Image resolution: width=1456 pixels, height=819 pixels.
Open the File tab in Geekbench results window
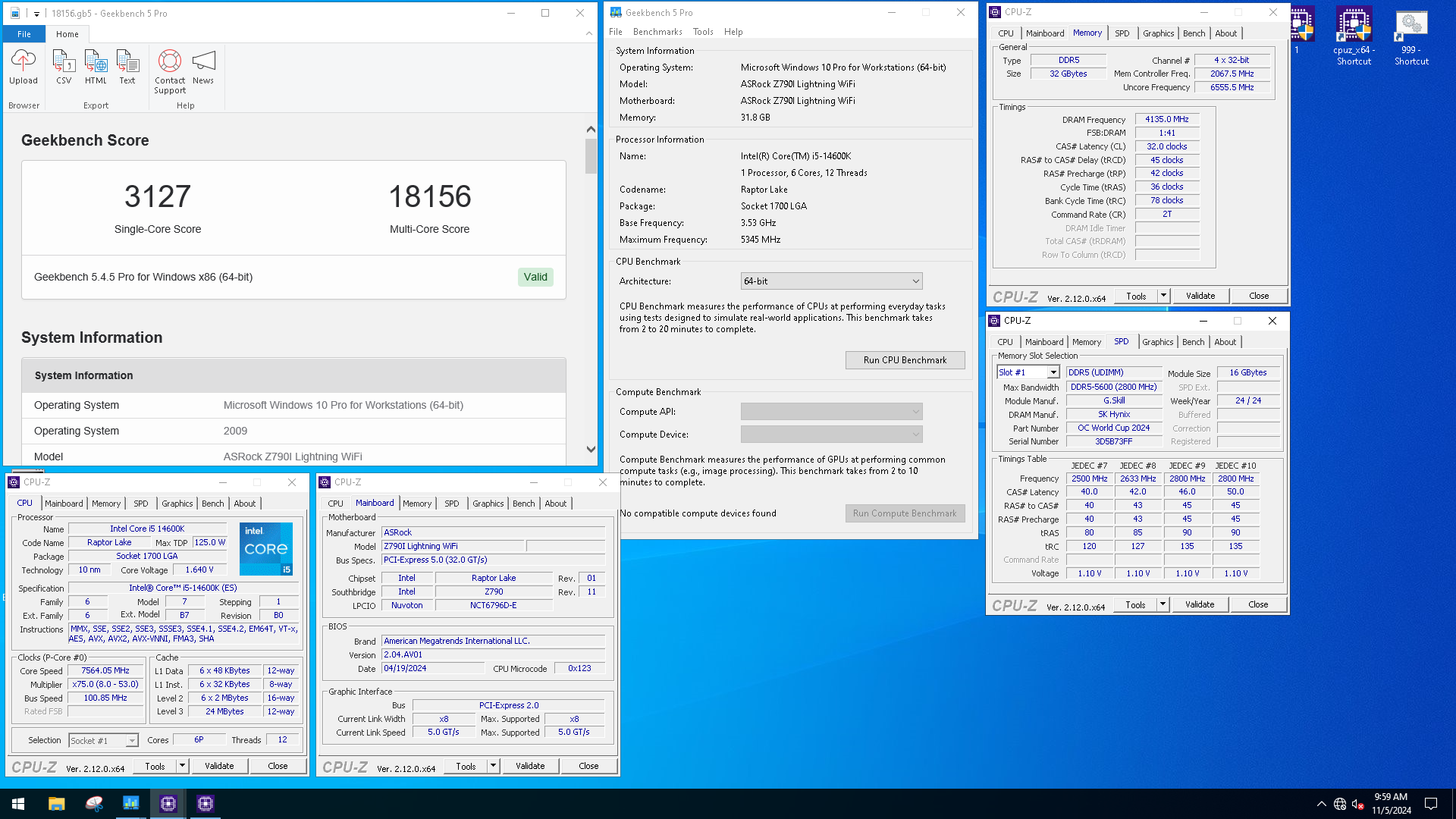point(24,34)
